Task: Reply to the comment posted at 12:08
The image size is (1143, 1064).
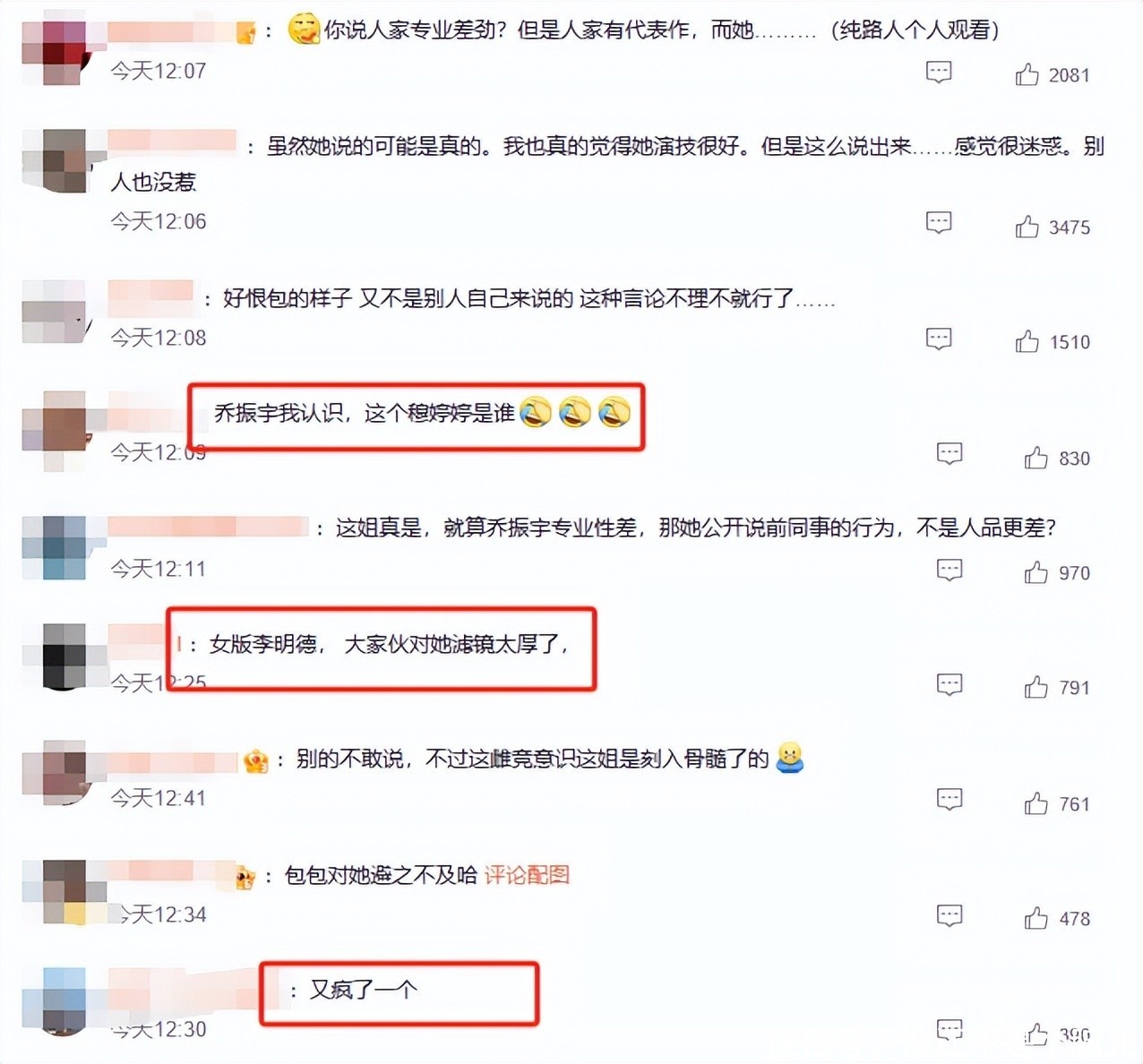Action: tap(939, 339)
